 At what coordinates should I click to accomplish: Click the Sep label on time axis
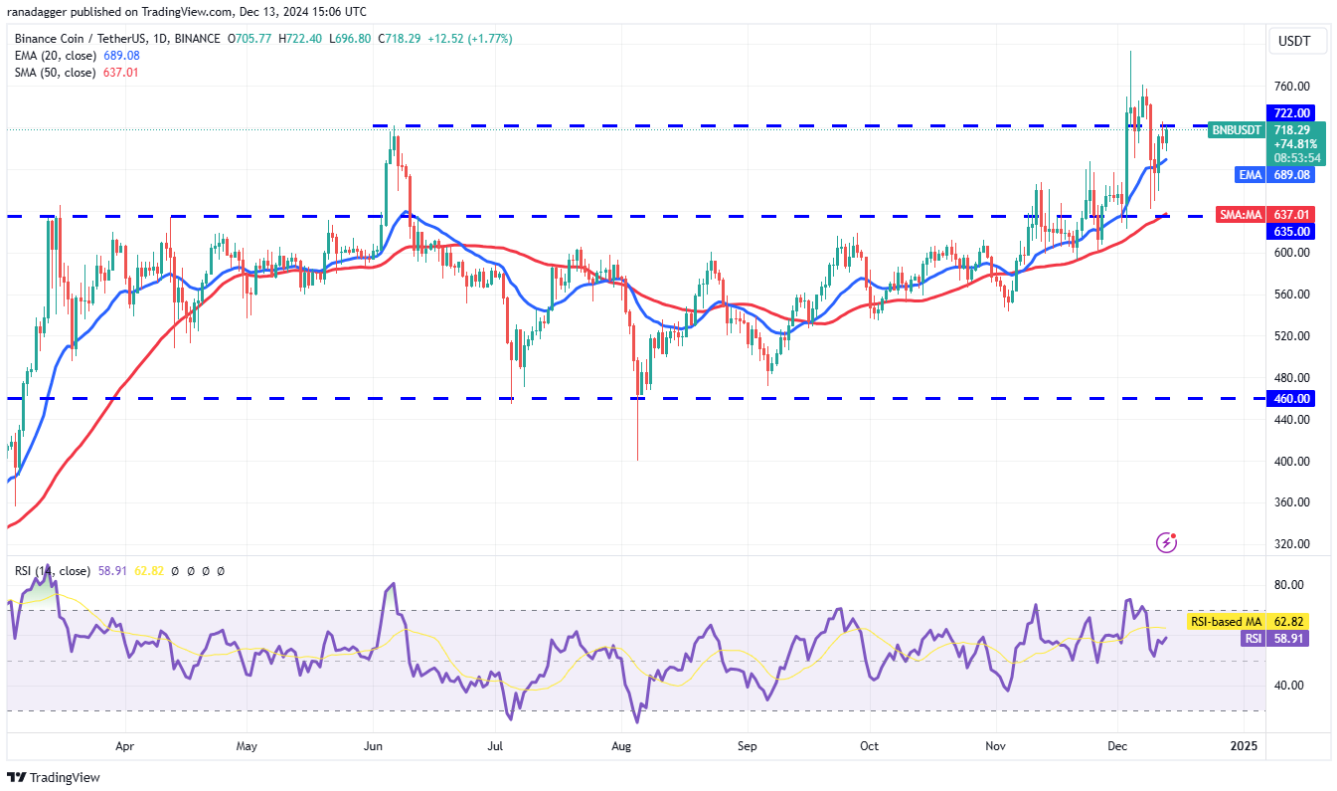click(746, 746)
